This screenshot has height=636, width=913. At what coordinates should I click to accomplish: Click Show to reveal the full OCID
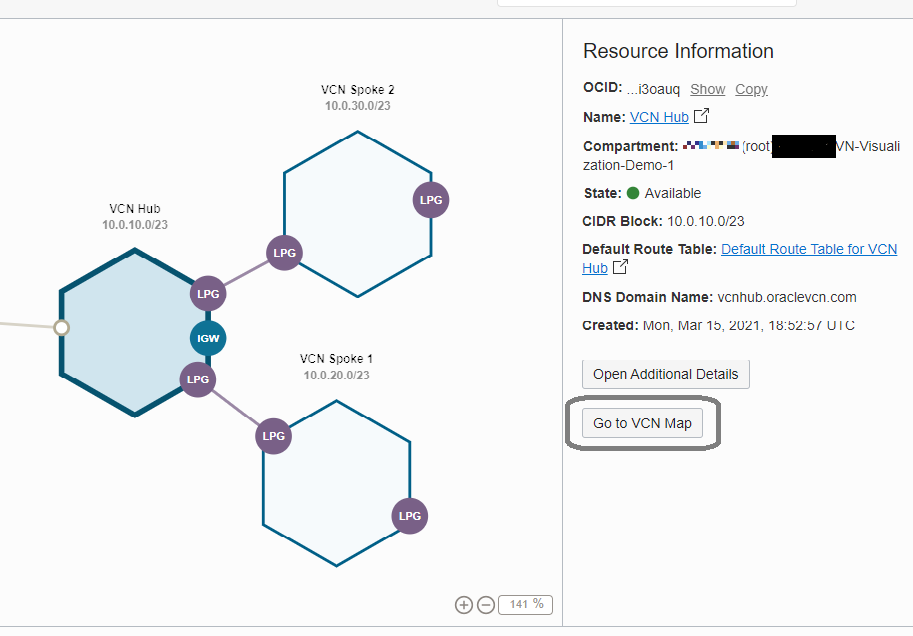707,89
